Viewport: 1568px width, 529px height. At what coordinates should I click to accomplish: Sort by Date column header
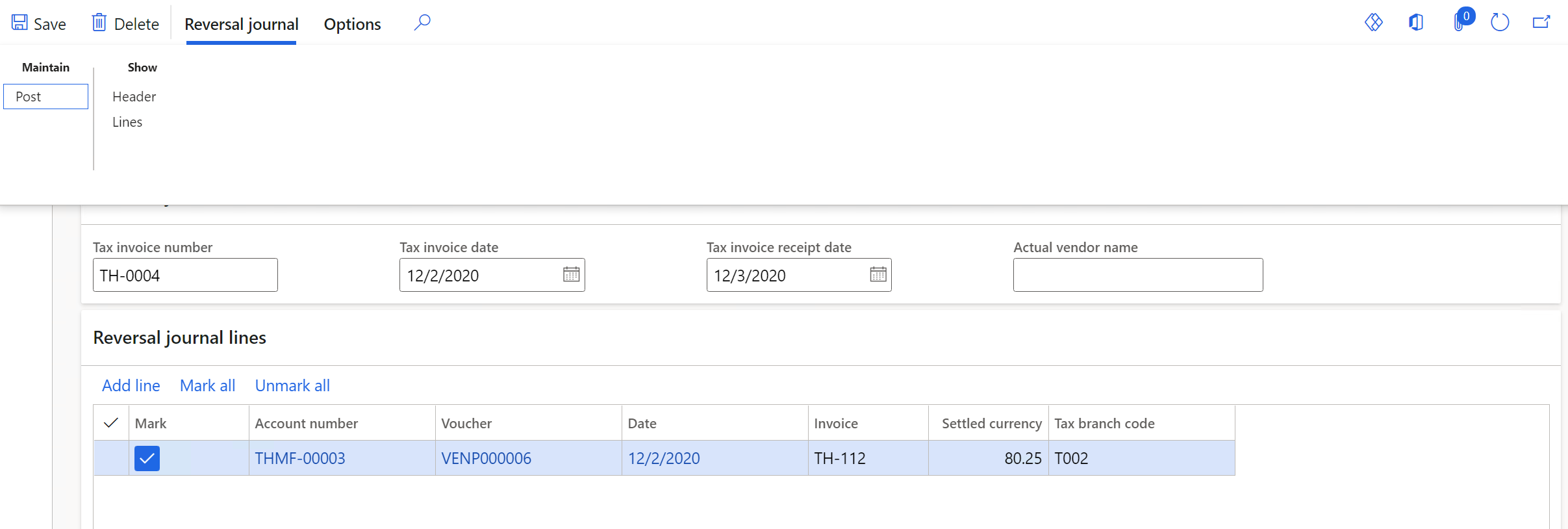pyautogui.click(x=715, y=423)
